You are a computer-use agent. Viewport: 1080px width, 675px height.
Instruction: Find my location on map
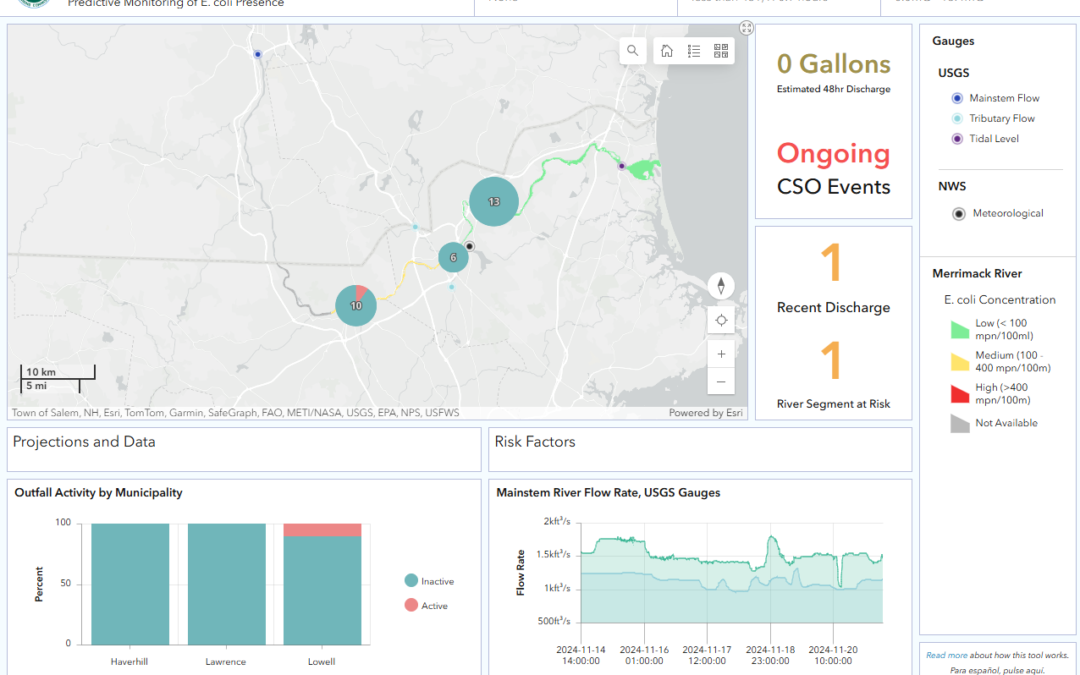pyautogui.click(x=720, y=321)
